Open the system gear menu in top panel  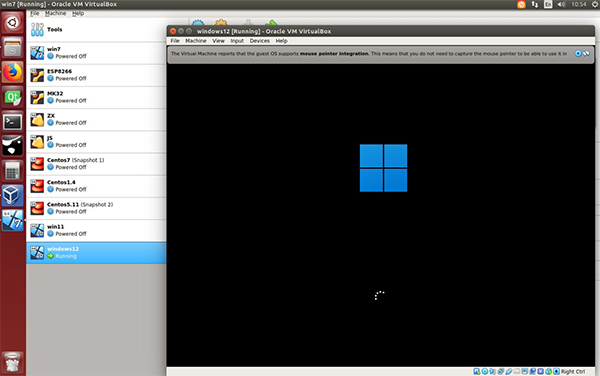[596, 4]
